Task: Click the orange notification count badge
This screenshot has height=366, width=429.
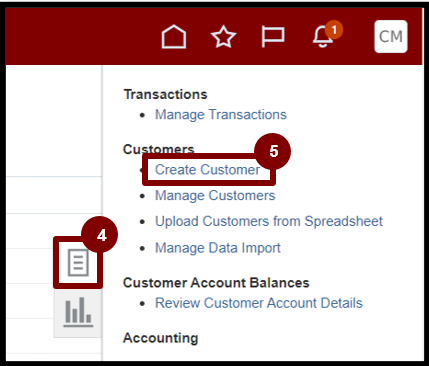Action: pos(334,30)
